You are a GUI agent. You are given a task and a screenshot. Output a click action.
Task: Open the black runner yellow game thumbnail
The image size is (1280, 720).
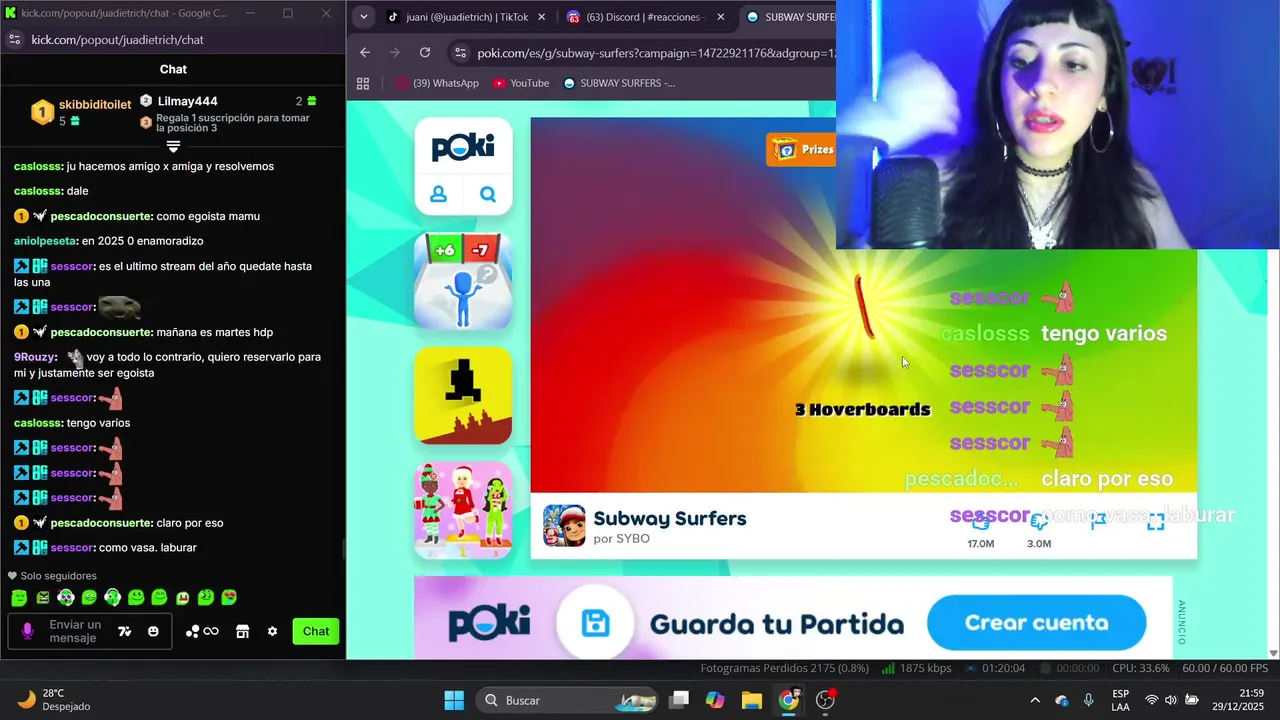click(x=463, y=395)
